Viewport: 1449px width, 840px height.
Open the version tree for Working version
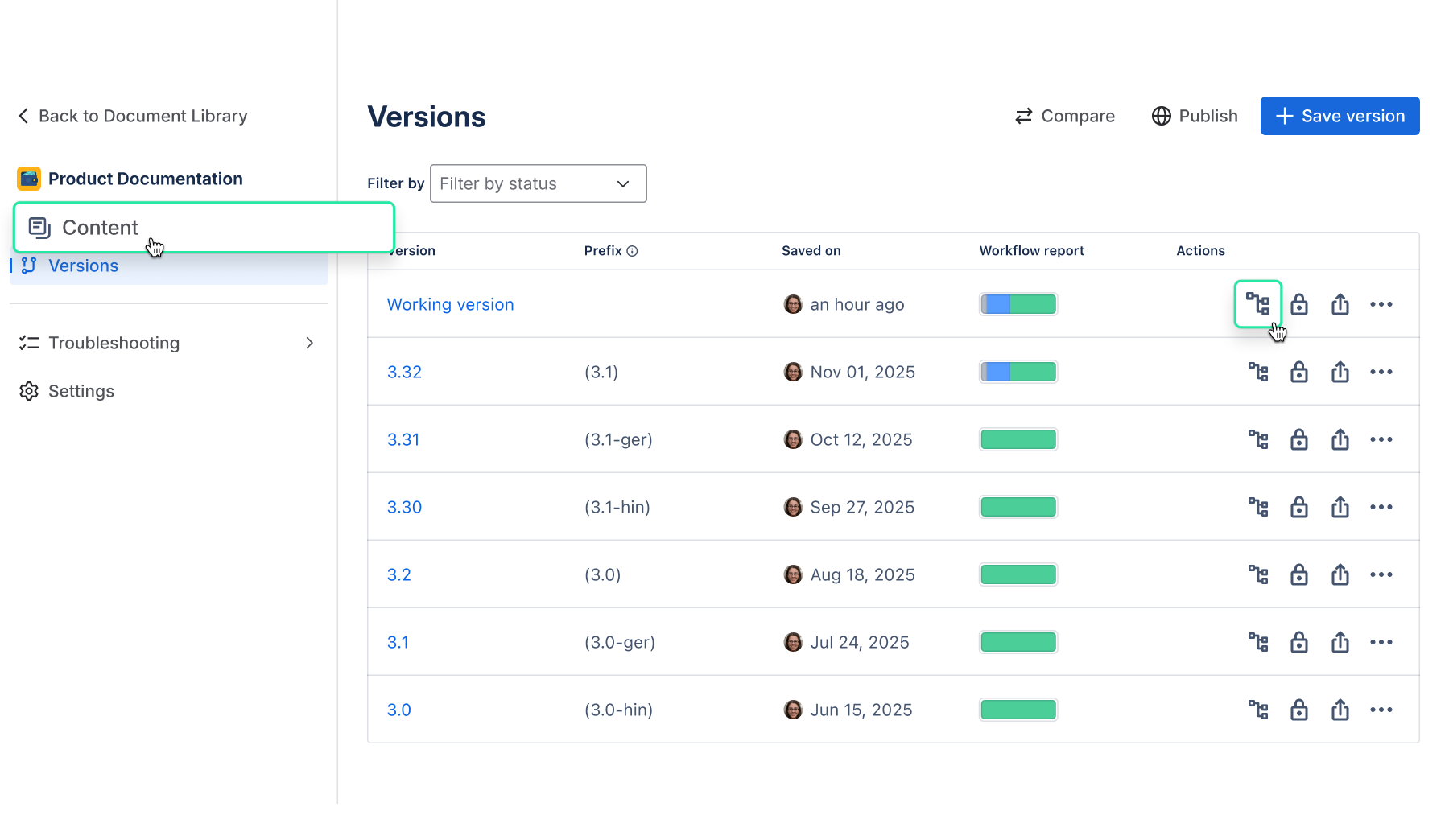1258,304
